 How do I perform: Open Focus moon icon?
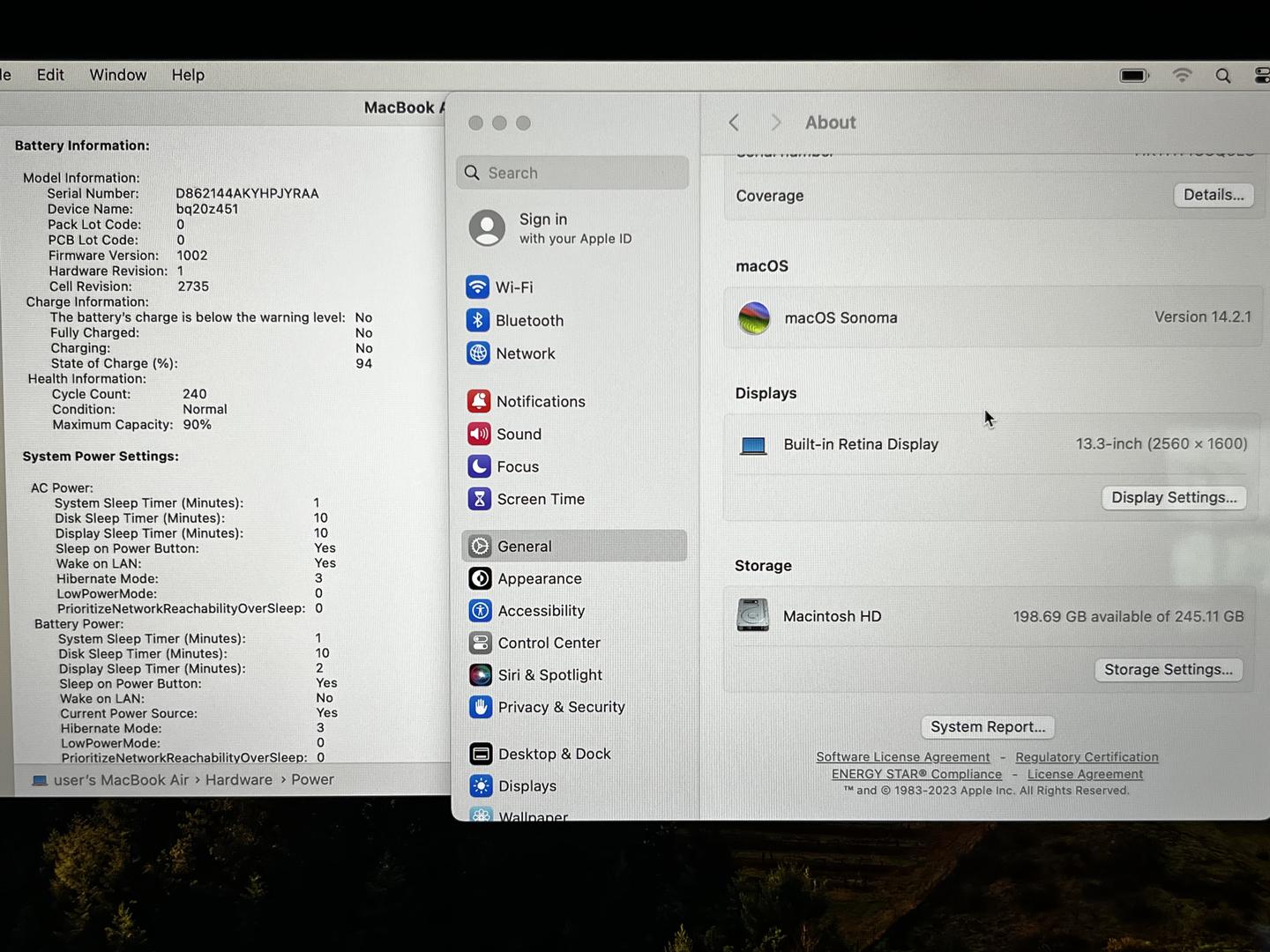(479, 466)
